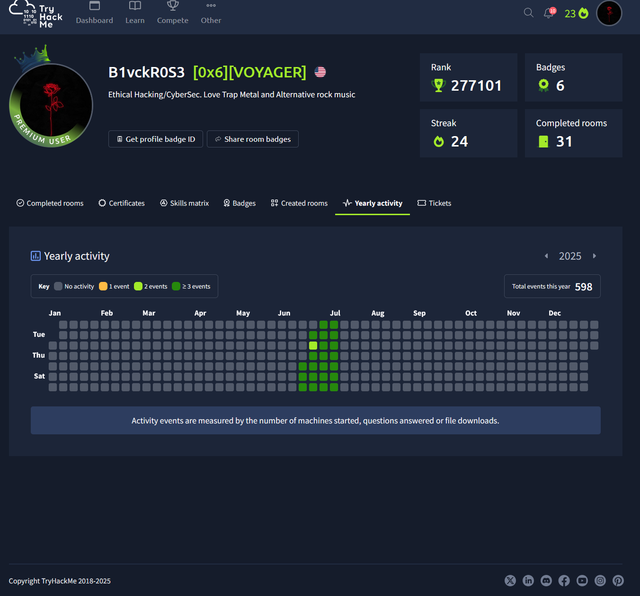The width and height of the screenshot is (640, 596).
Task: Click the Jul month label
Action: (335, 313)
